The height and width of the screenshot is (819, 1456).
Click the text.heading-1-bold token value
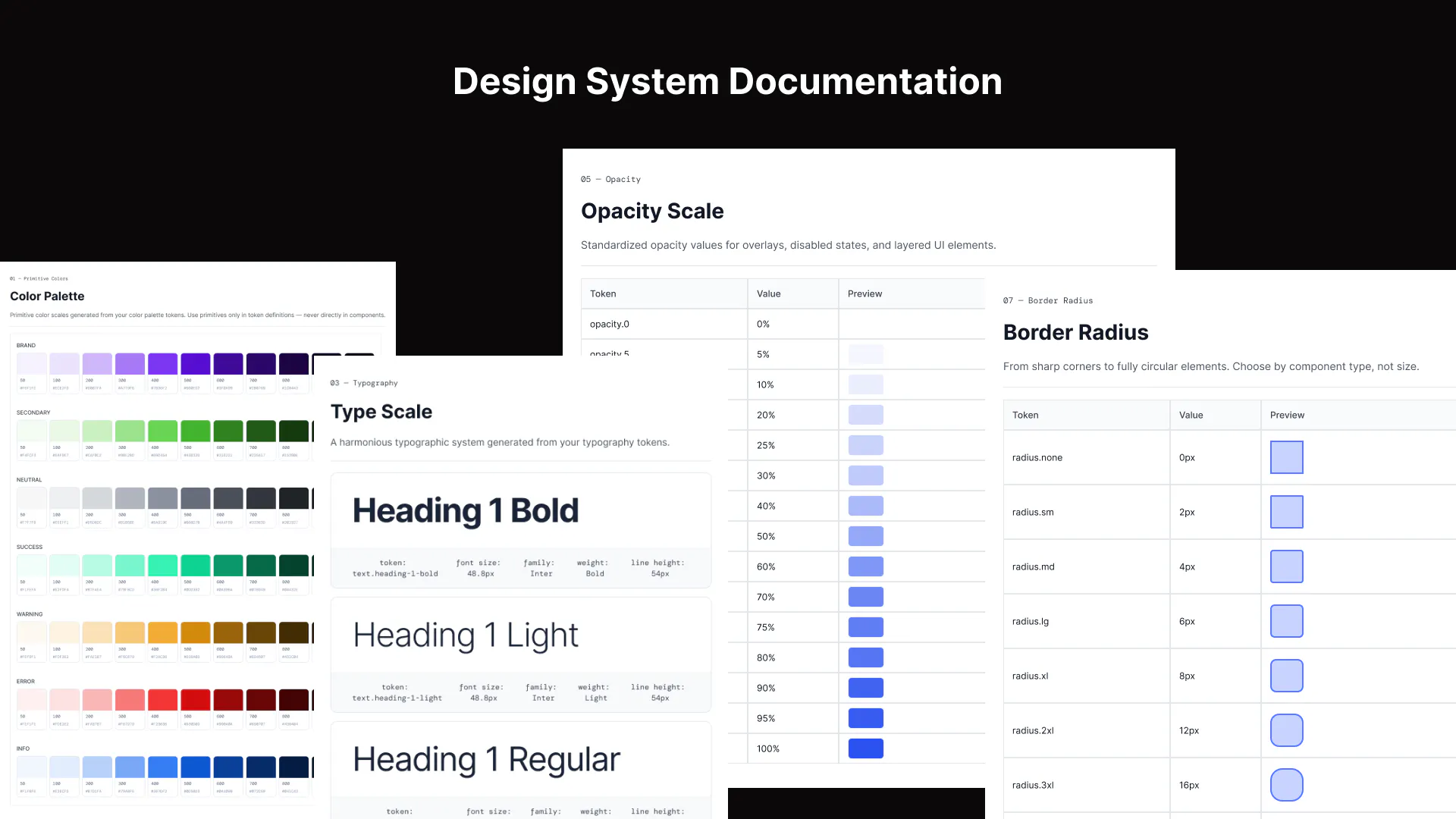395,574
